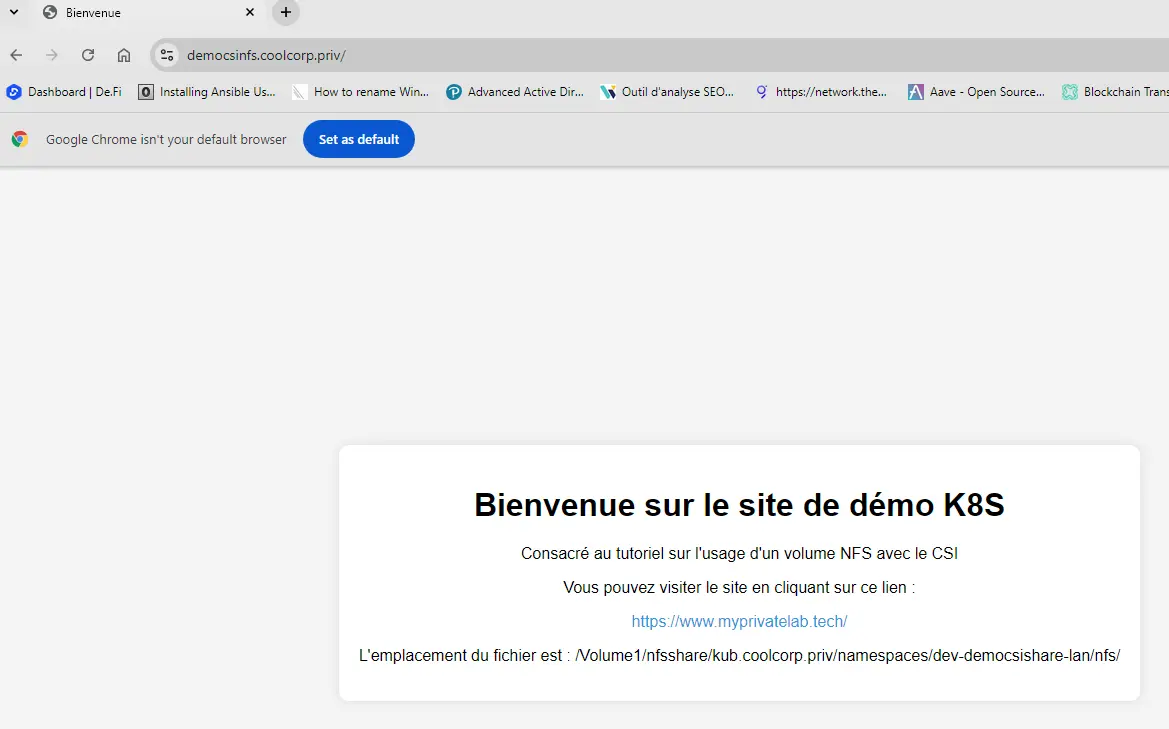Screen dimensions: 1169x729
Task: Open site information icon in address bar
Action: [167, 55]
